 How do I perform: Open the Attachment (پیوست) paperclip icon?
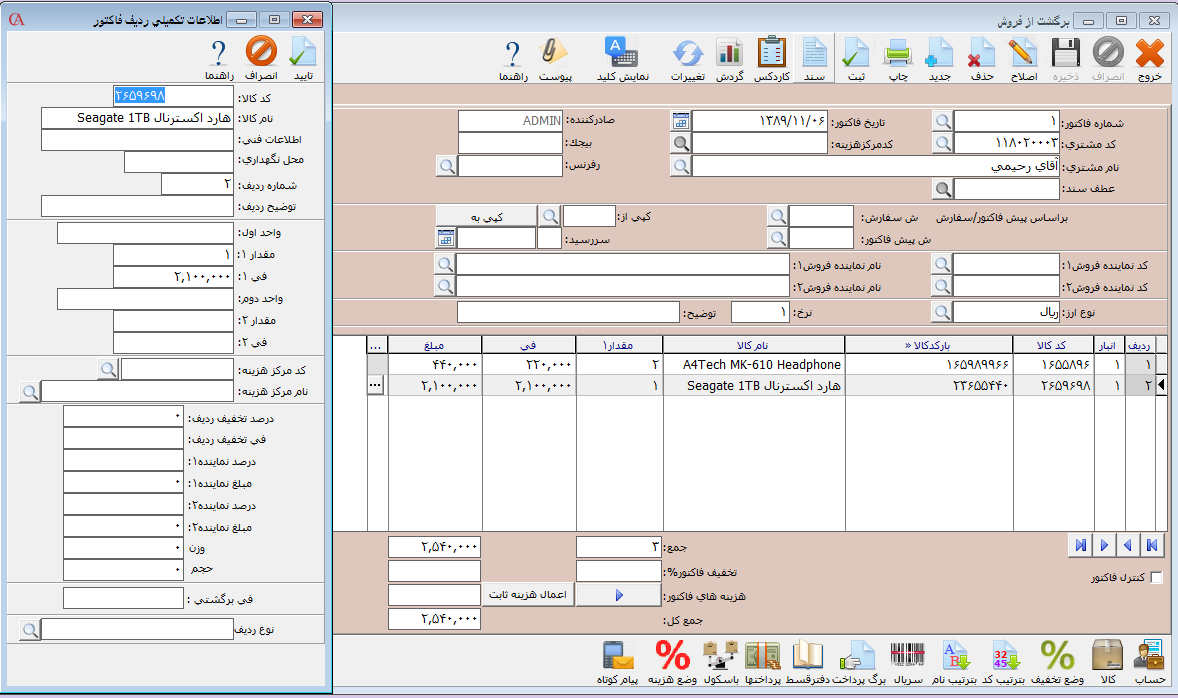pyautogui.click(x=554, y=59)
